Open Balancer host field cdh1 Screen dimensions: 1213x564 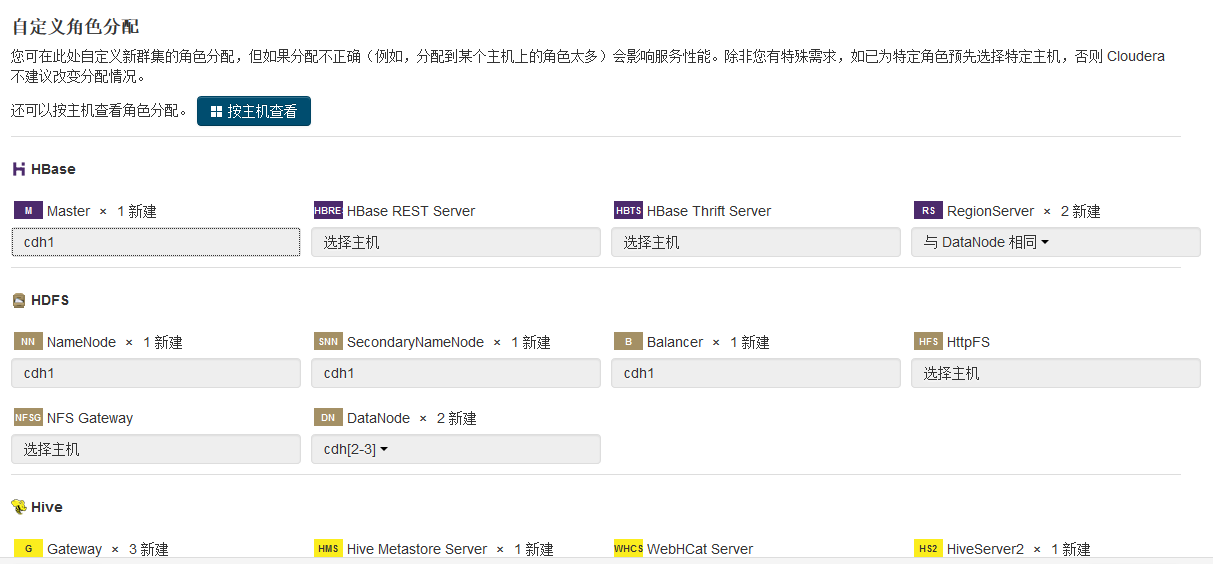point(756,373)
